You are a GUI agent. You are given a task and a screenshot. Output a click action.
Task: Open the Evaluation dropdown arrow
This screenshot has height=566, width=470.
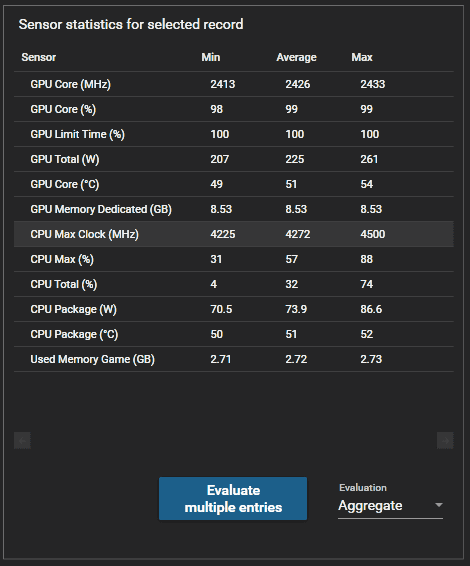[x=439, y=505]
